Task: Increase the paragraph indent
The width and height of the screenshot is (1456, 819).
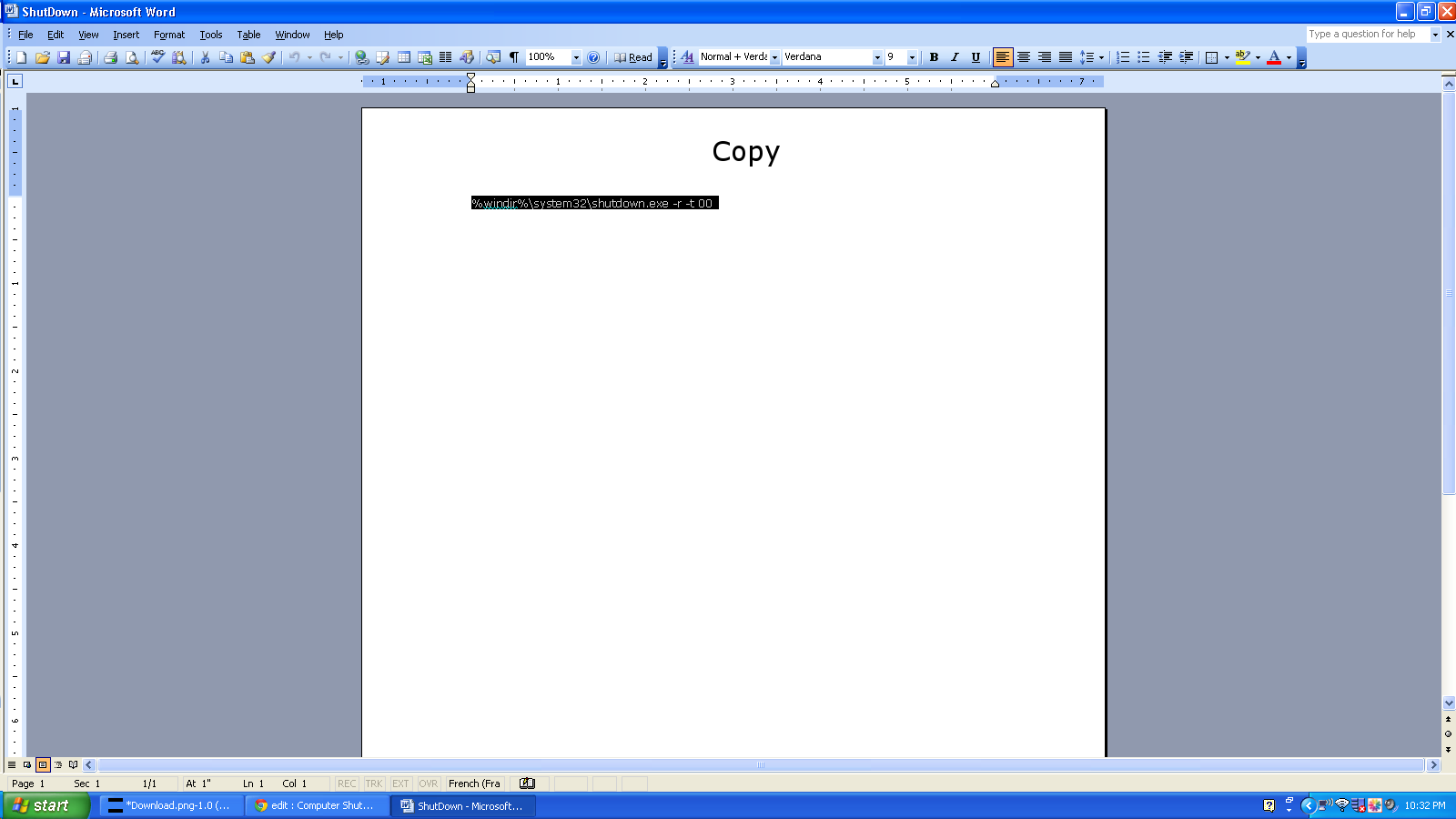Action: 1186,57
